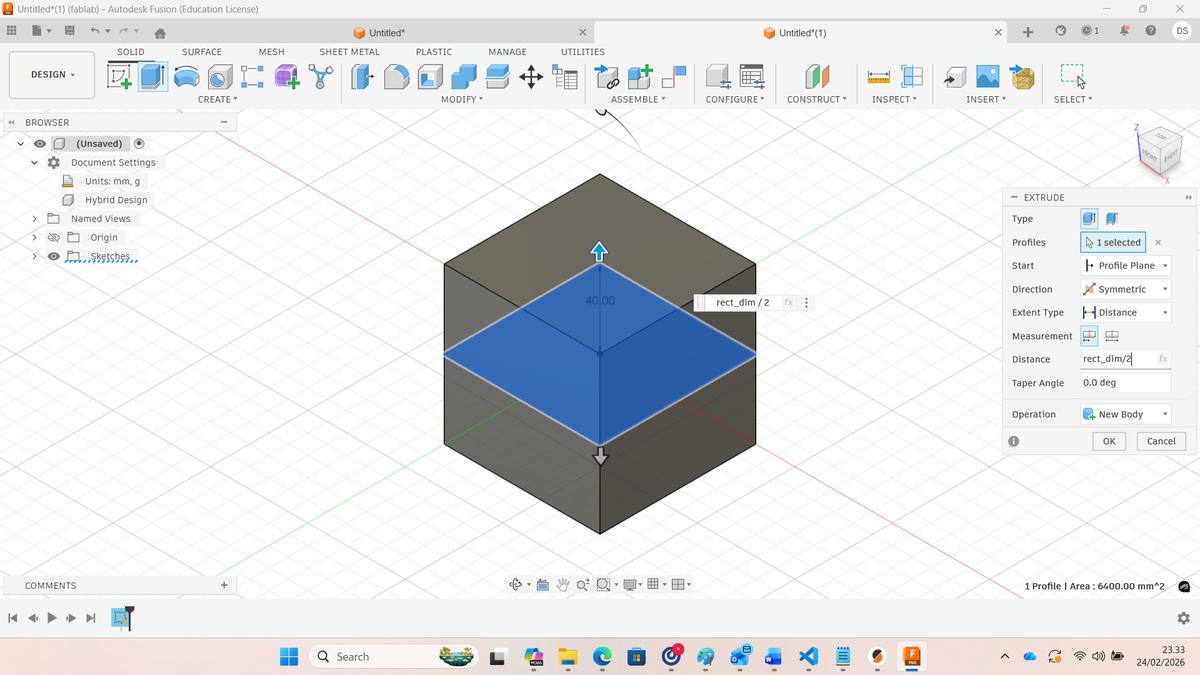Screen dimensions: 1200x675
Task: Clear the Profiles selection
Action: [1158, 242]
